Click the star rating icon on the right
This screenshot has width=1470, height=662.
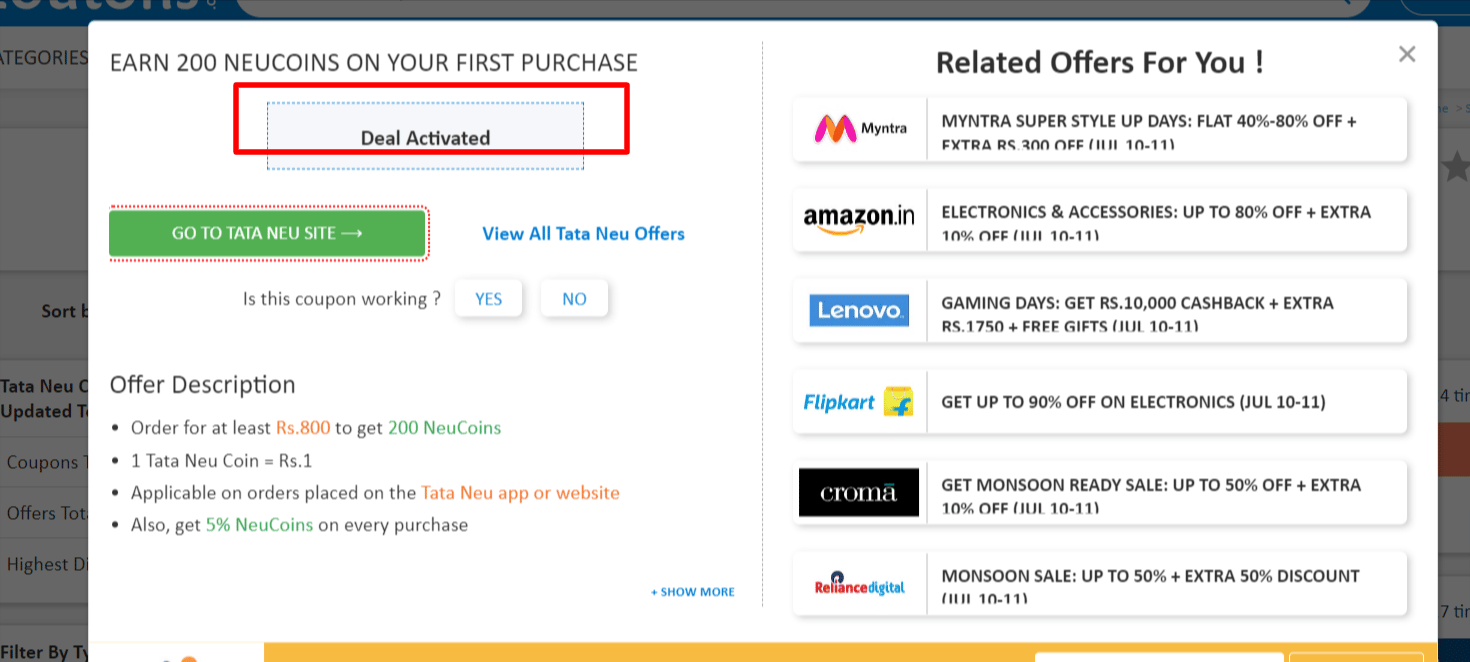click(x=1459, y=168)
